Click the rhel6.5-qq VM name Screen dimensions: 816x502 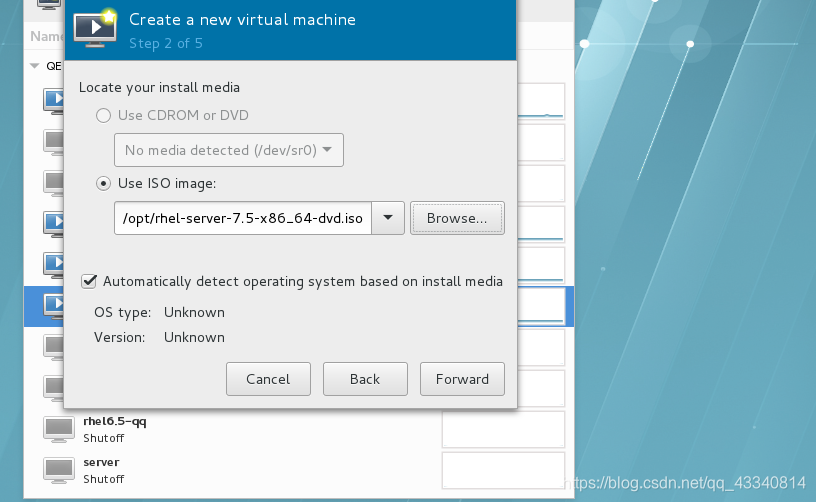click(114, 422)
